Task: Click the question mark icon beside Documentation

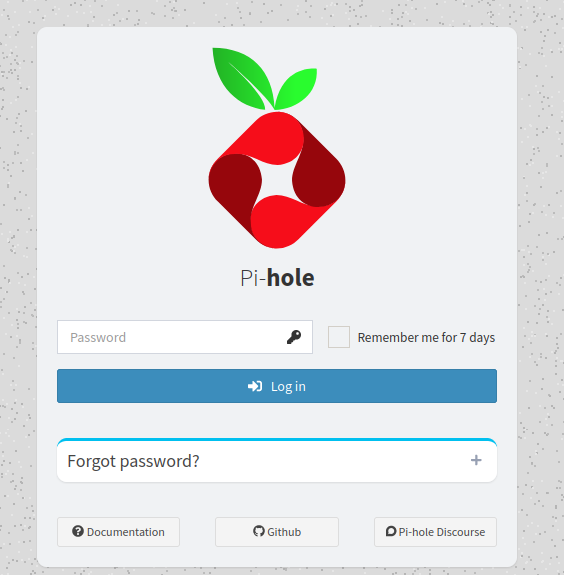Action: pos(78,531)
